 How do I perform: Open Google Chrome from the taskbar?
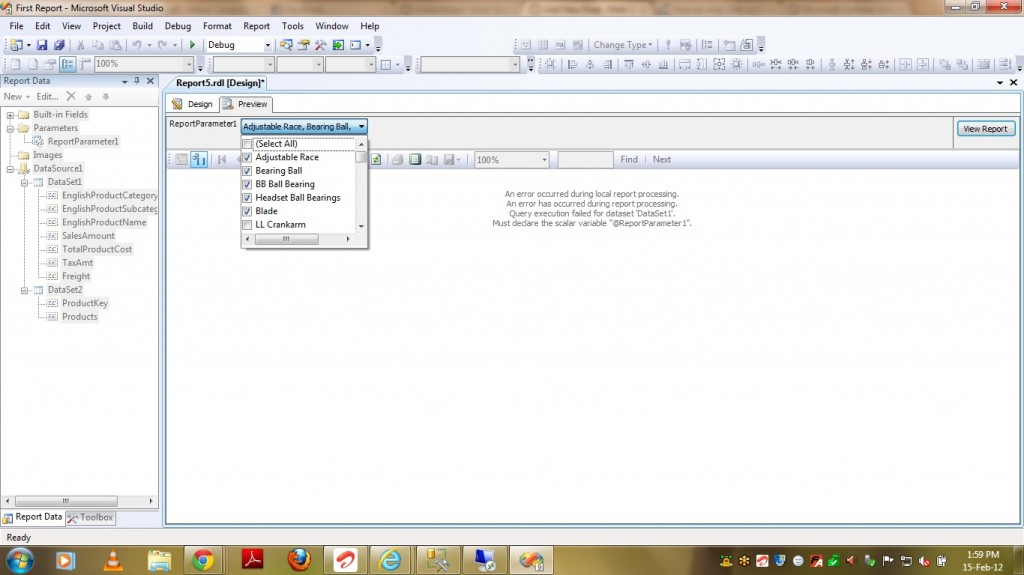tap(203, 559)
